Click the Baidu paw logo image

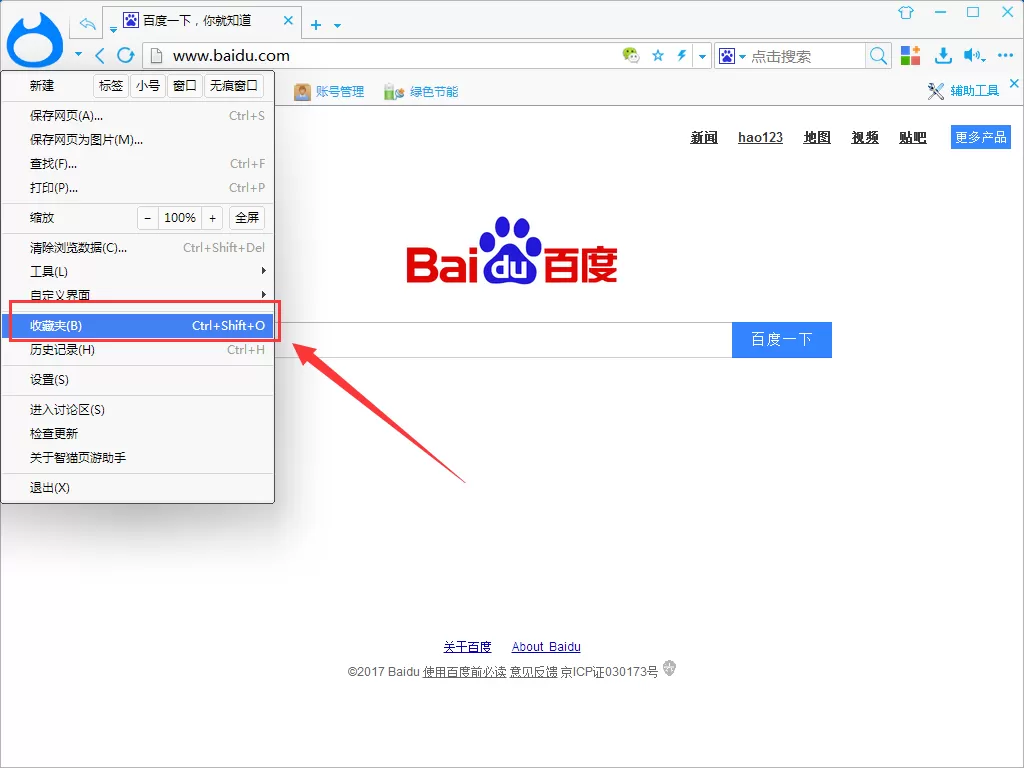(512, 251)
